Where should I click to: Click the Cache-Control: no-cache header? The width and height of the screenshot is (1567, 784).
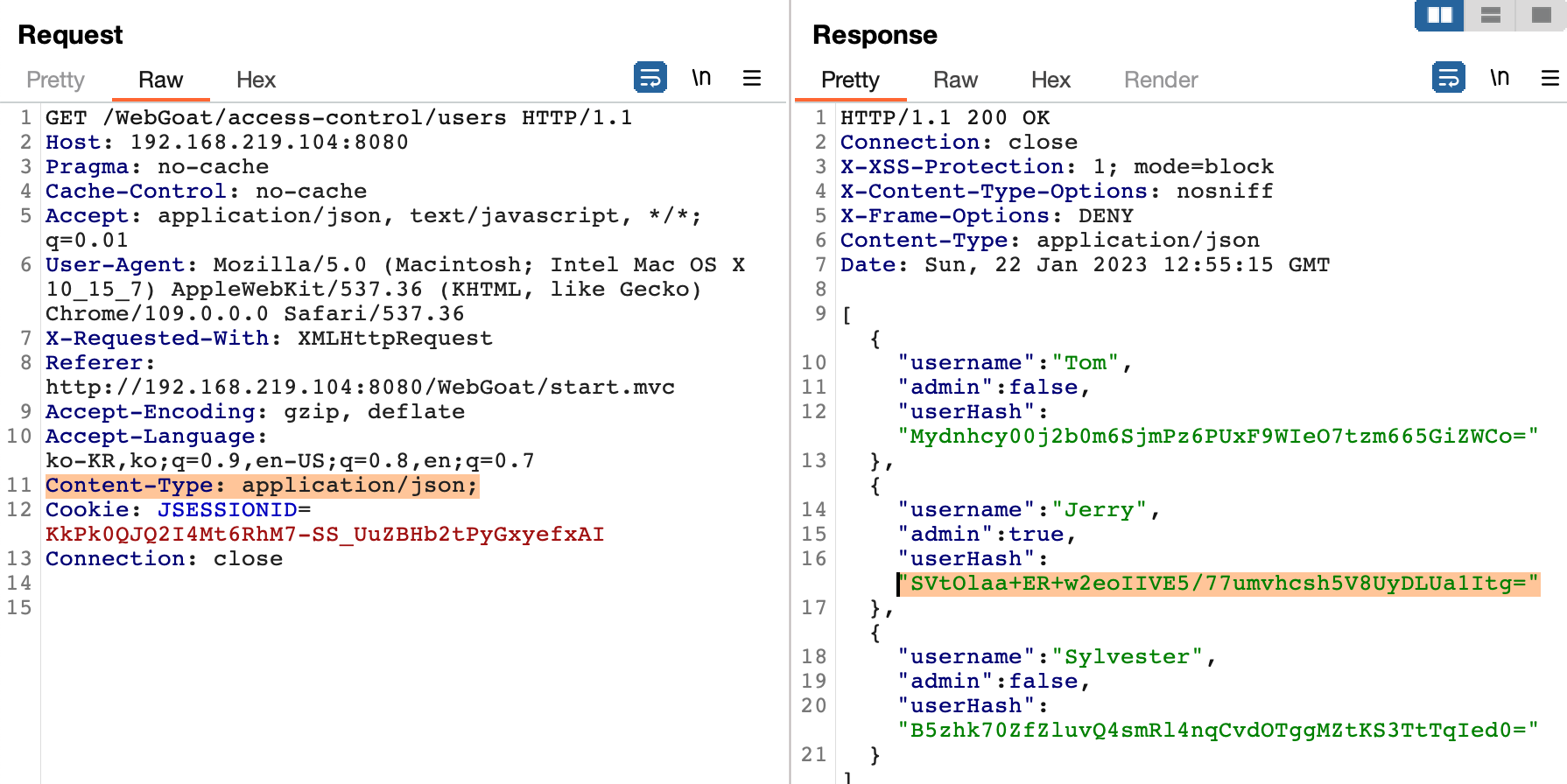click(206, 191)
